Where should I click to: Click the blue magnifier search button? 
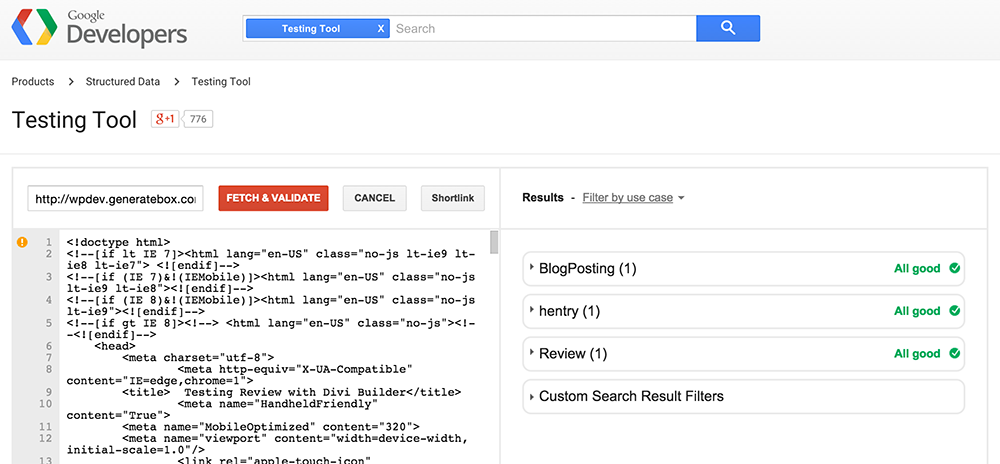click(728, 28)
